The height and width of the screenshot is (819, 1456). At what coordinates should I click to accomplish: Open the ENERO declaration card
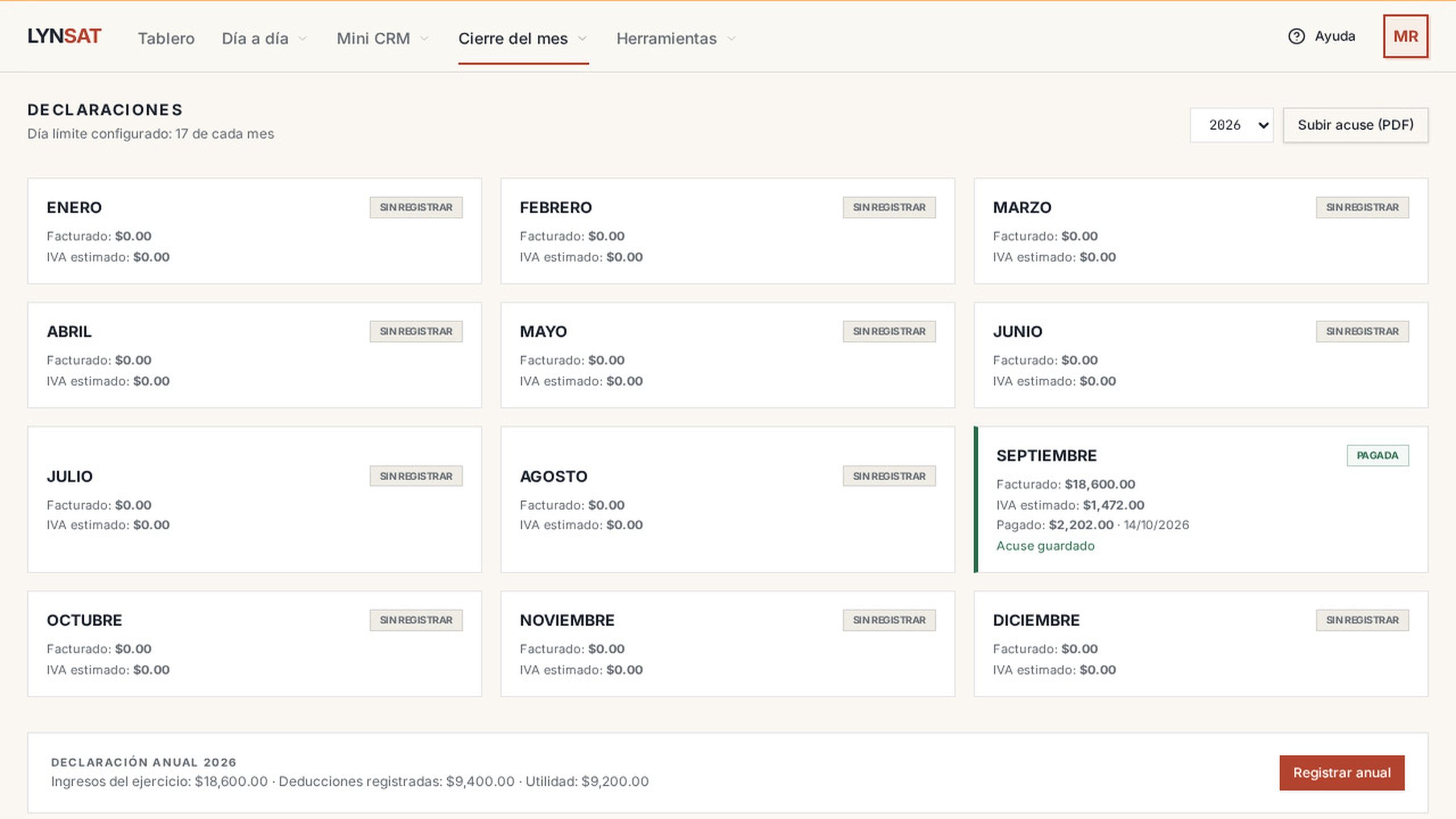coord(255,231)
